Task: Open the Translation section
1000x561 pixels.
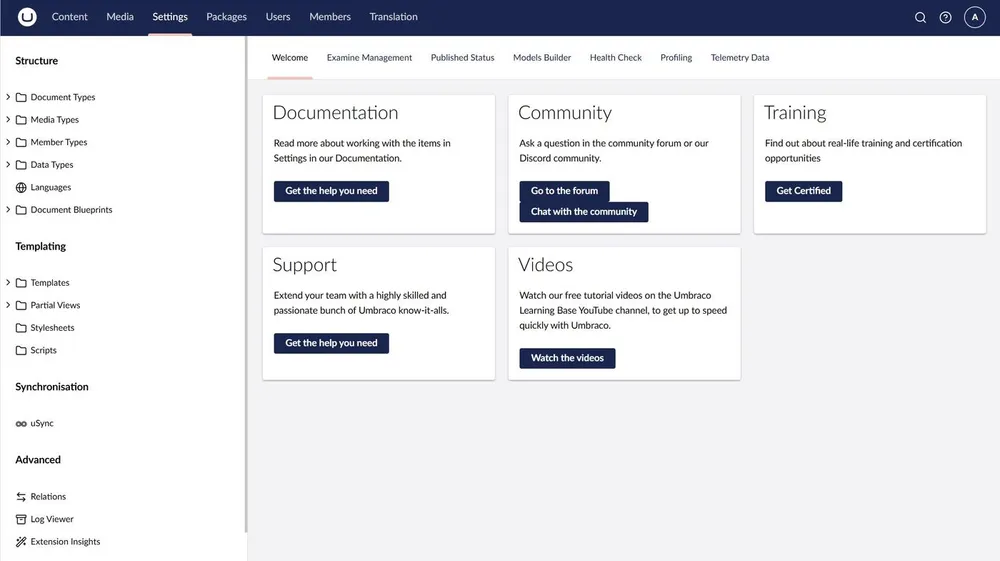Action: [393, 17]
